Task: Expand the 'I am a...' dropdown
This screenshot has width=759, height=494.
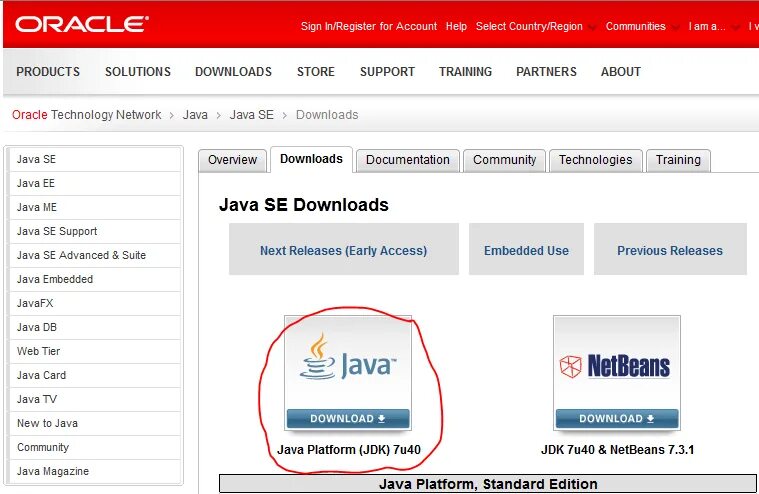Action: pos(713,26)
